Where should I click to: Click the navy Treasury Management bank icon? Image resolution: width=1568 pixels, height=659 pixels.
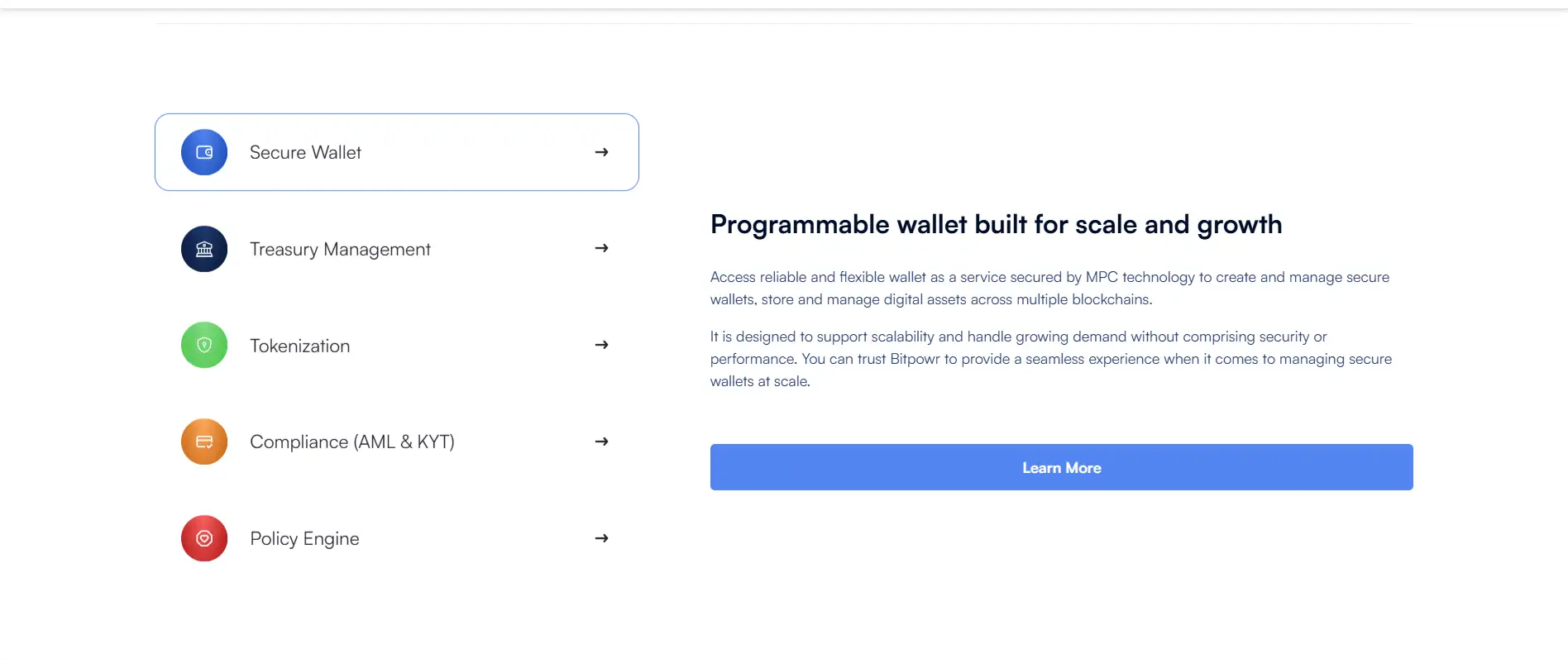204,249
